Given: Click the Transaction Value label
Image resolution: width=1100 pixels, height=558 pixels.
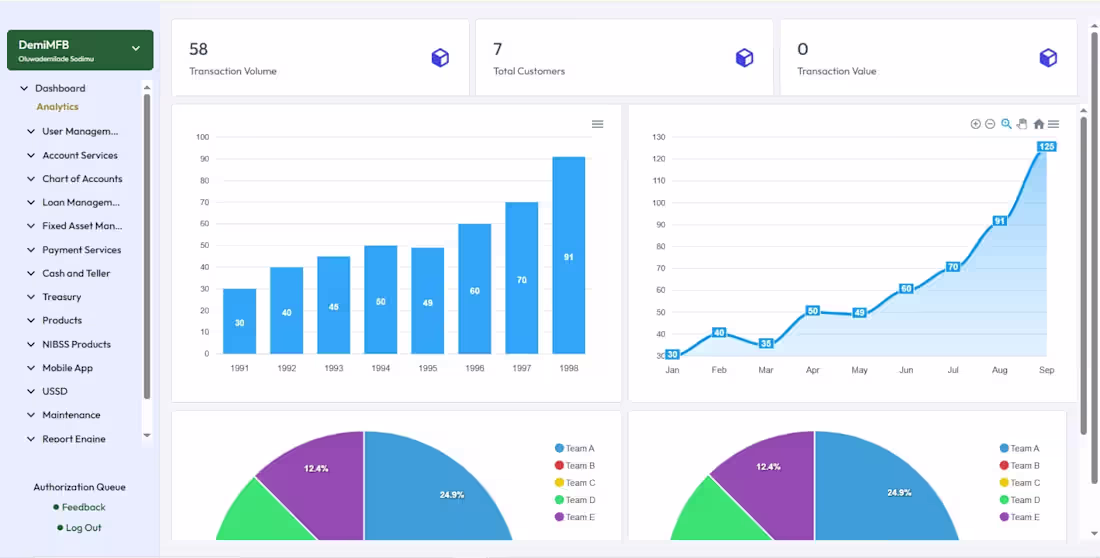Looking at the screenshot, I should click(x=836, y=71).
